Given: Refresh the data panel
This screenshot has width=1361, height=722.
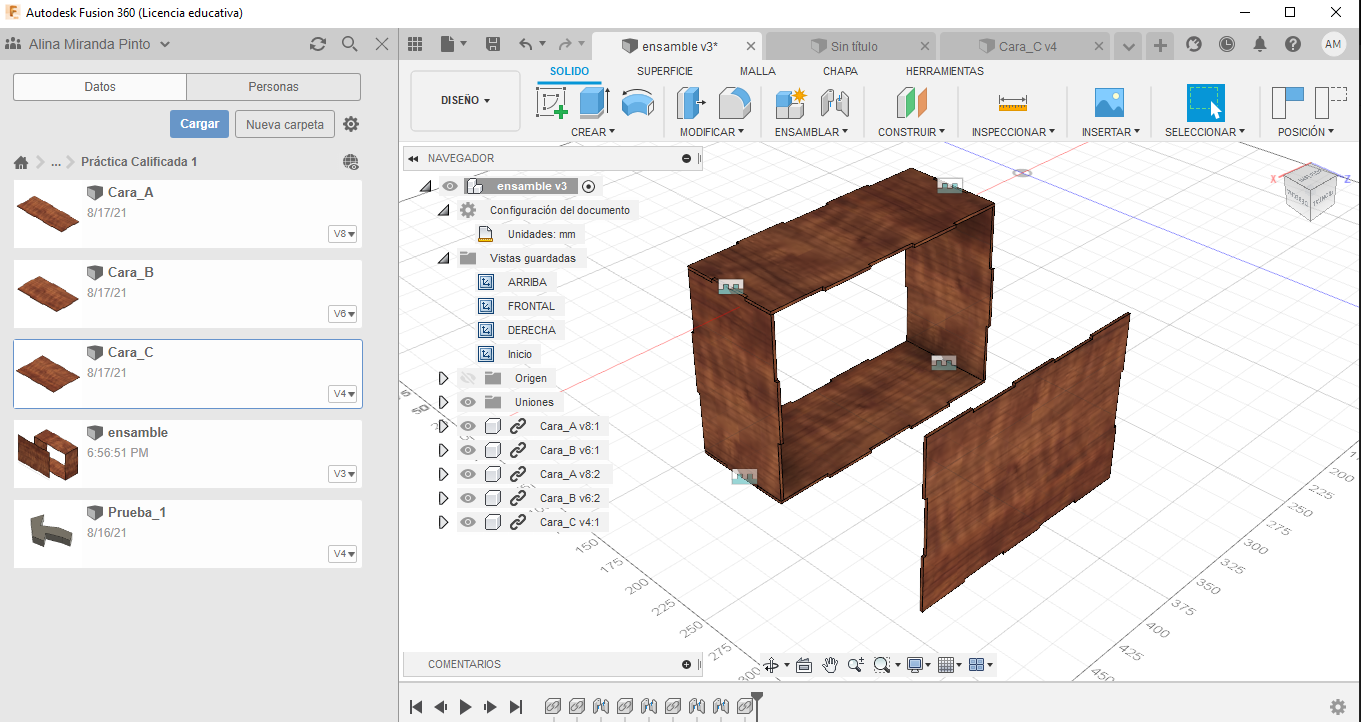Looking at the screenshot, I should coord(318,44).
